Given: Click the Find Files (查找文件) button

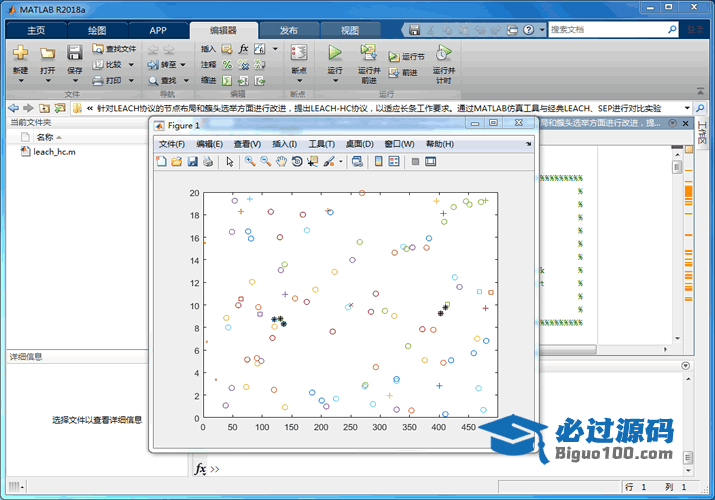Looking at the screenshot, I should tap(114, 49).
